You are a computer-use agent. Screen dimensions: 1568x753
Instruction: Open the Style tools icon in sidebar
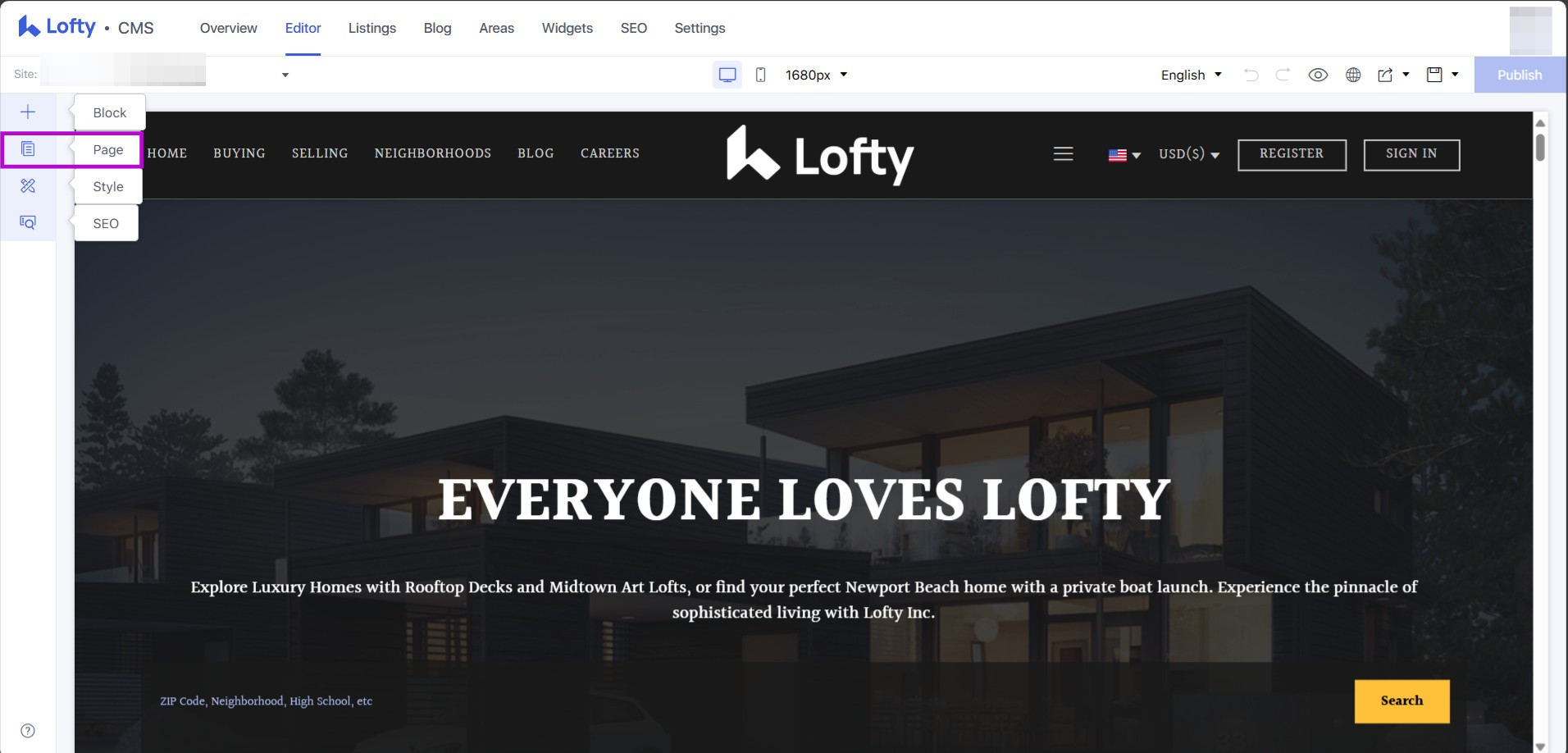(x=28, y=186)
